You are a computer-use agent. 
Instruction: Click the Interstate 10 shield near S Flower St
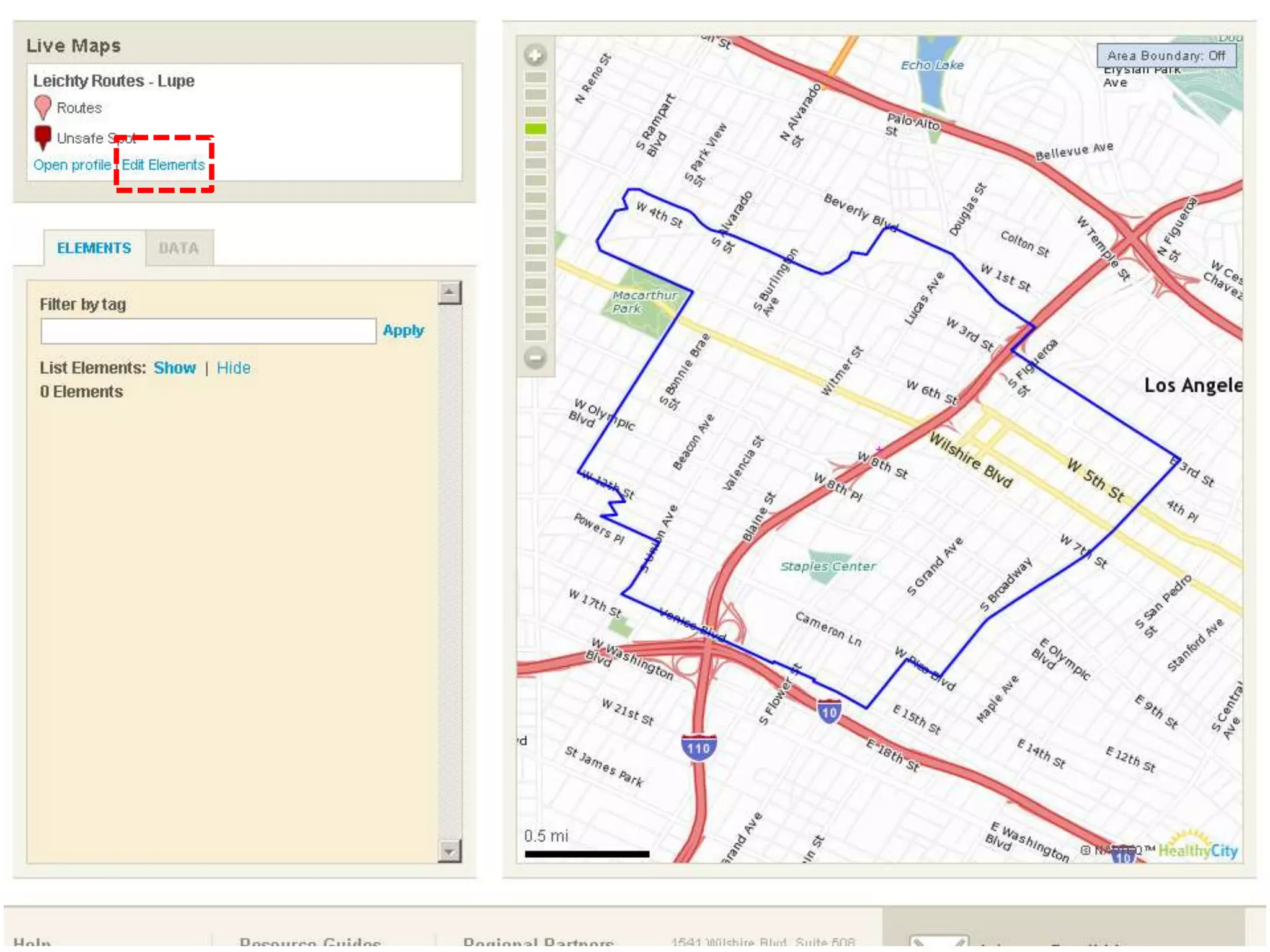[x=829, y=712]
